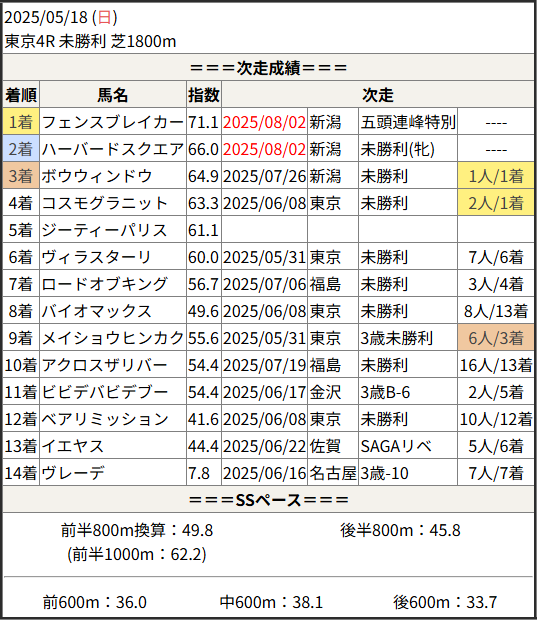Image resolution: width=537 pixels, height=620 pixels.
Task: Click the red 2025/08/02 date for 五頭連峰特別
Action: coord(264,122)
